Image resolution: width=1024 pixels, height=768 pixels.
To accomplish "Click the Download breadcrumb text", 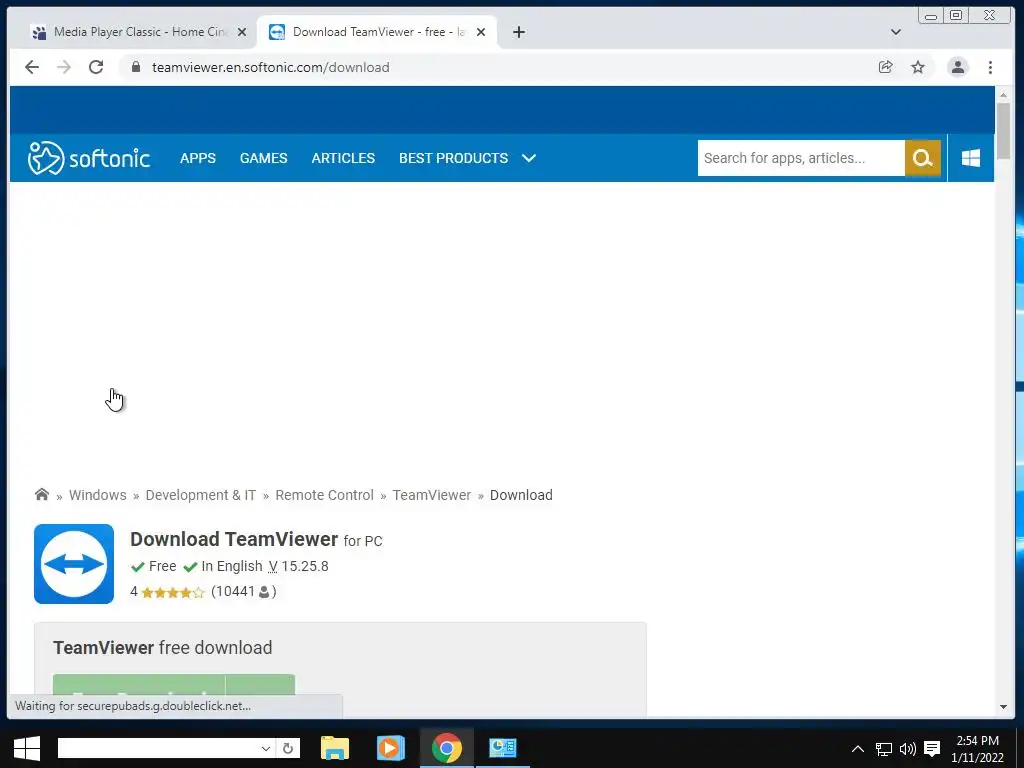I will pos(521,495).
